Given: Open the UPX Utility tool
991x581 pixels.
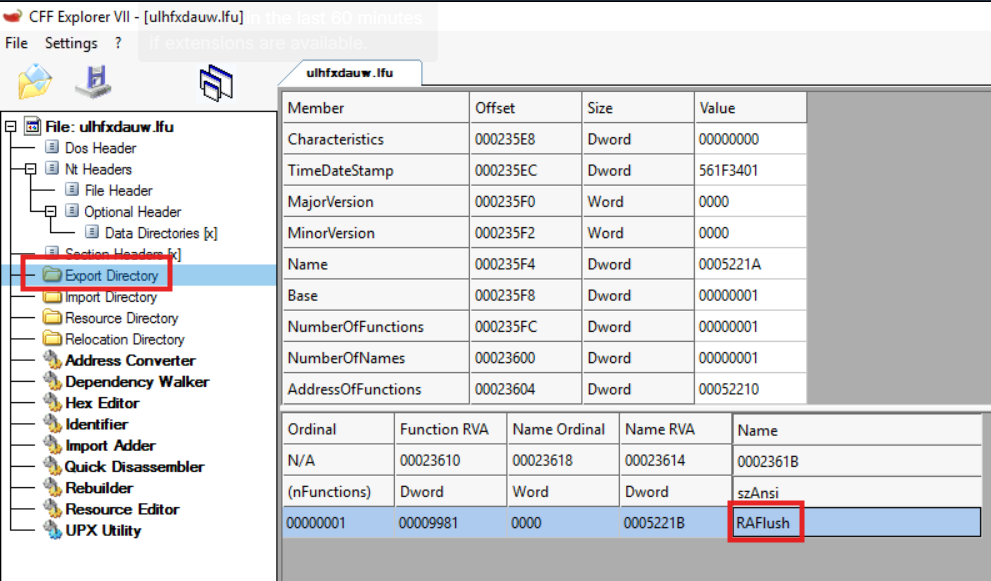Looking at the screenshot, I should [102, 530].
